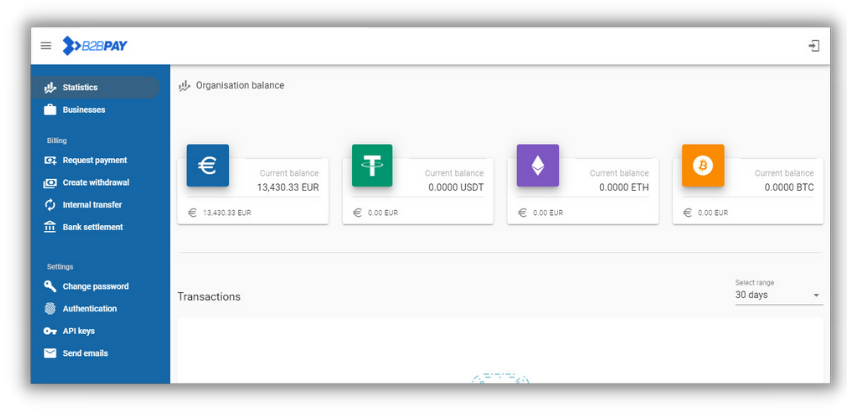Click the blue Euro currency tile

click(x=208, y=165)
